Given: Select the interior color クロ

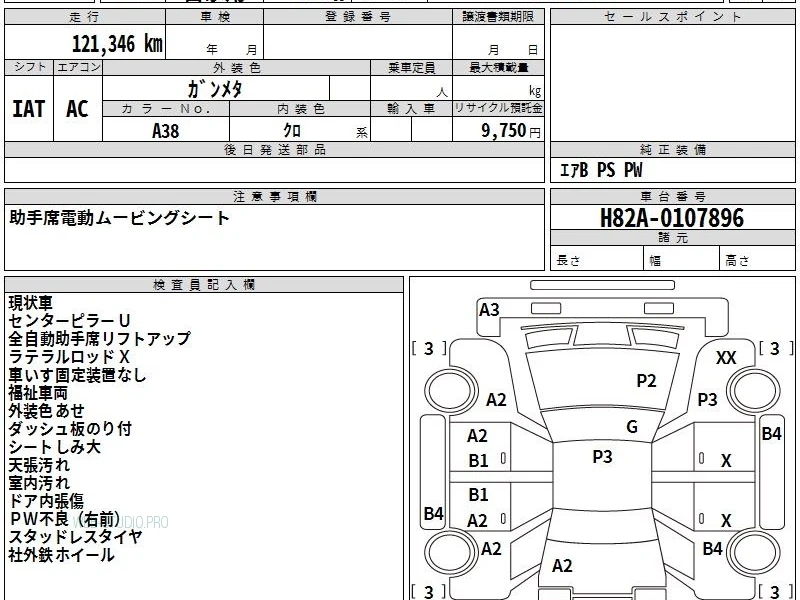Looking at the screenshot, I should [292, 131].
